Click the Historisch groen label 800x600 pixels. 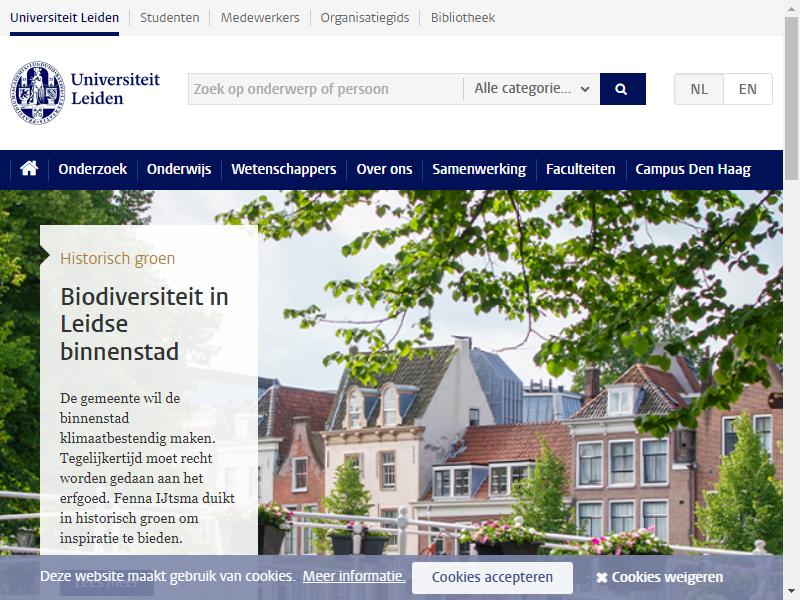(x=117, y=259)
